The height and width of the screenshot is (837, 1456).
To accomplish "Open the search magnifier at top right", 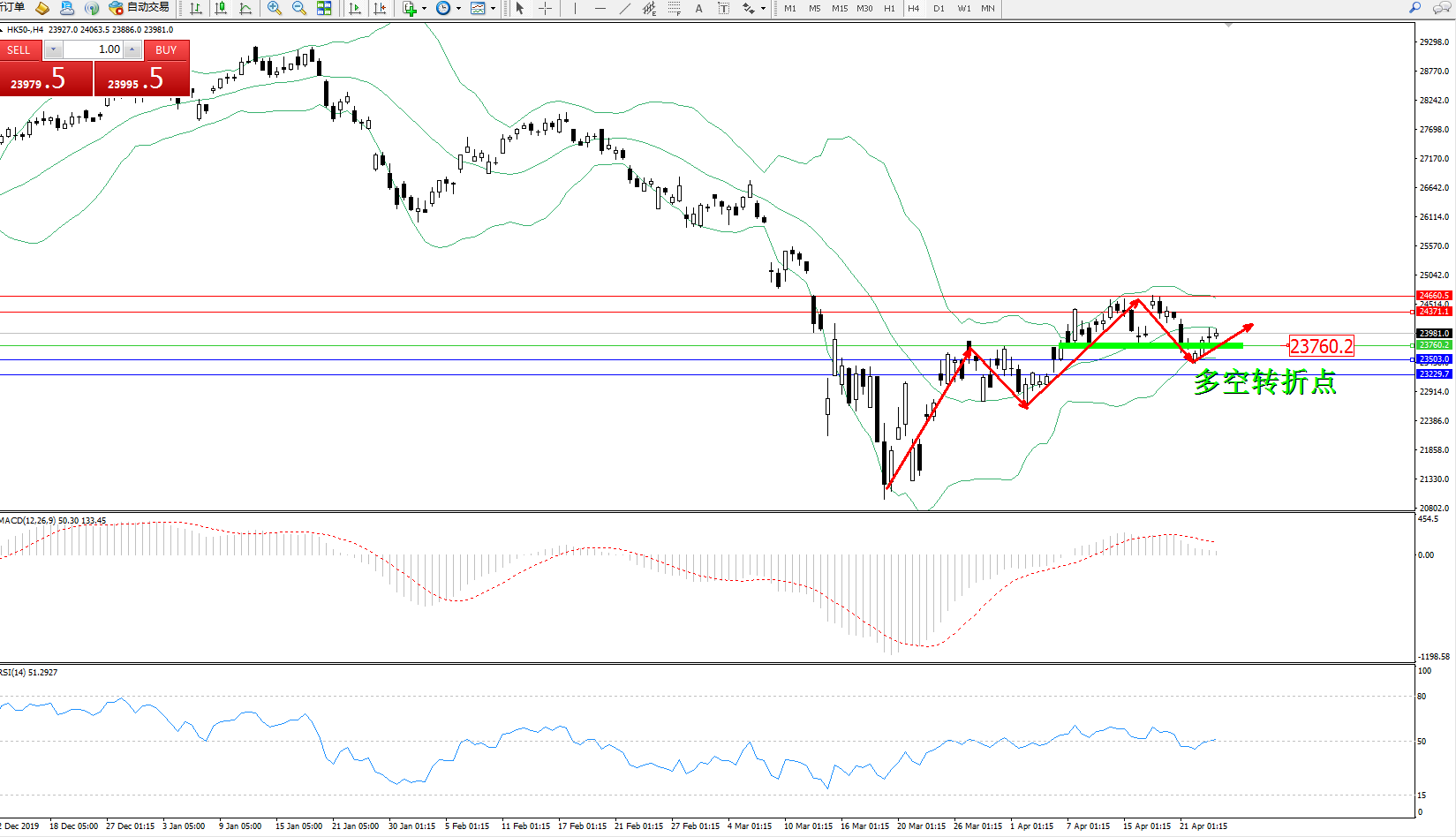I will click(1415, 8).
